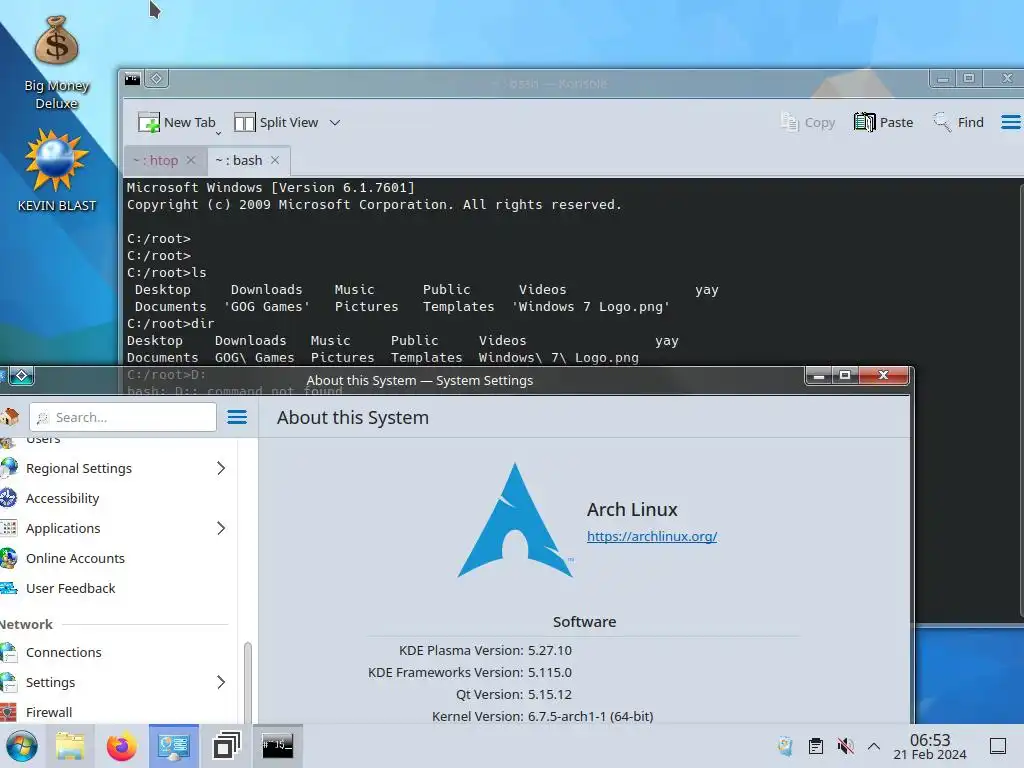Click the virtual desktops taskbar icon
Screen dimensions: 1024x768
(226, 746)
